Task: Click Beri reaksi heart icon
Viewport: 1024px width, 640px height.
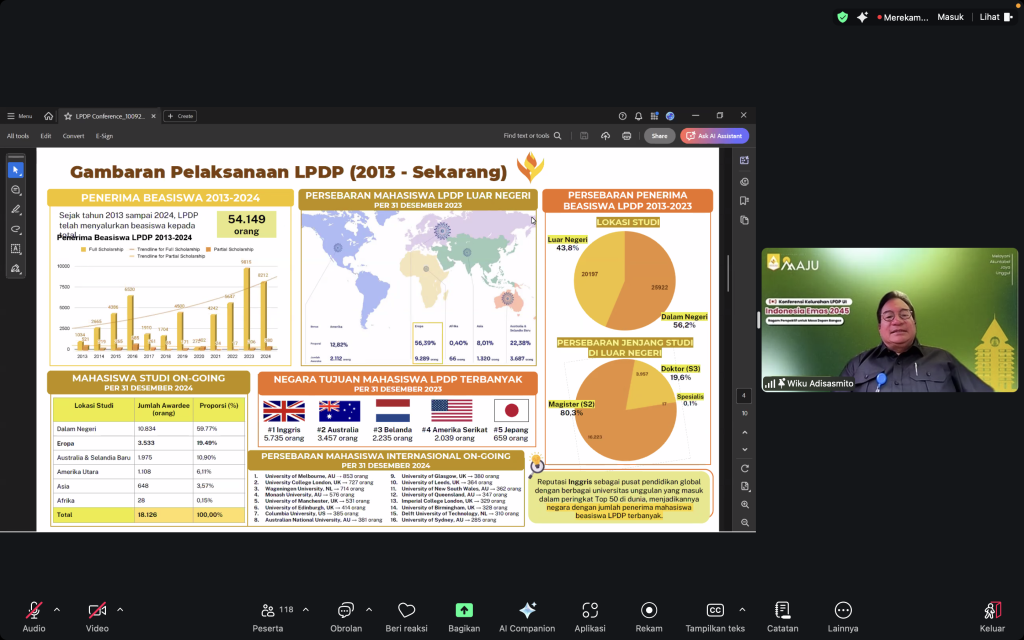Action: pos(406,611)
